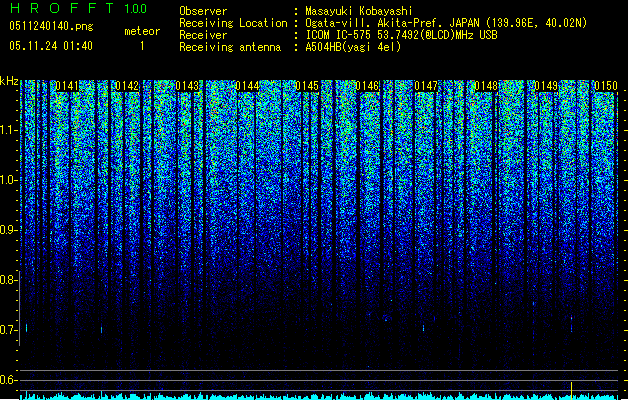The width and height of the screenshot is (629, 400).
Task: Click the meteor count value 1
Action: 142,46
